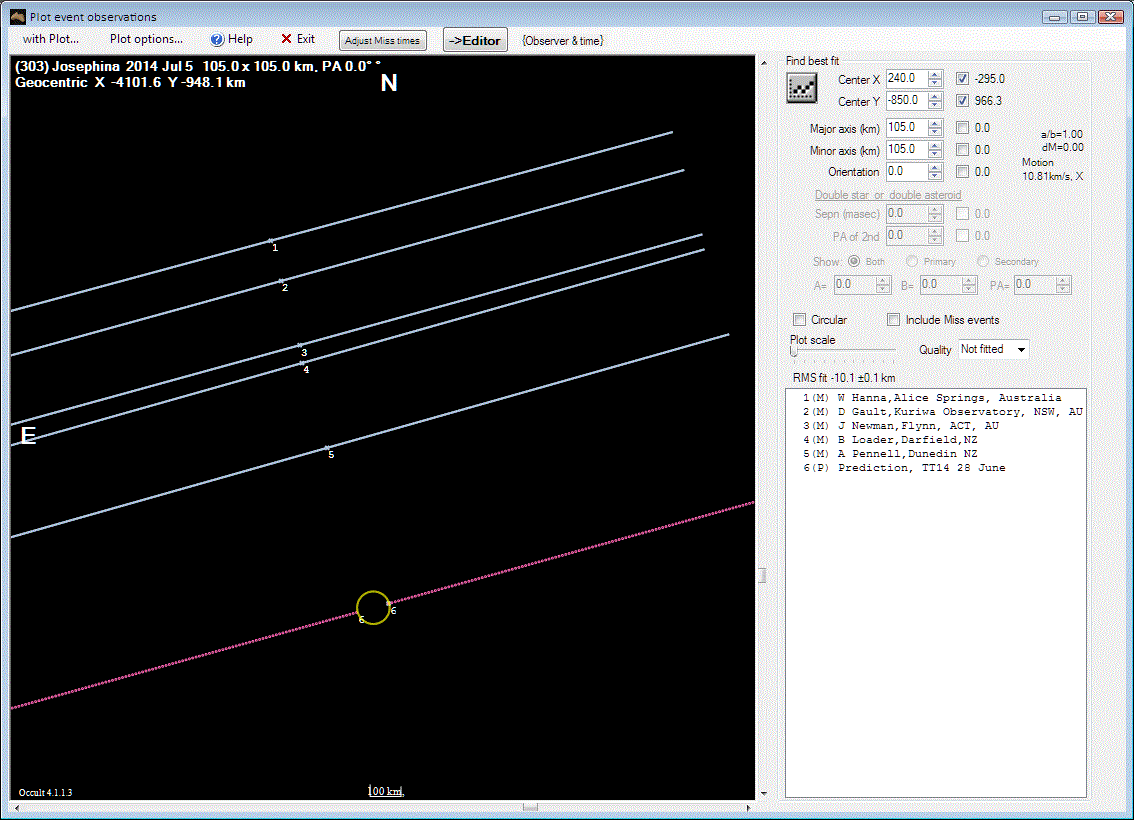Decrease Center X with the down arrow

click(935, 82)
